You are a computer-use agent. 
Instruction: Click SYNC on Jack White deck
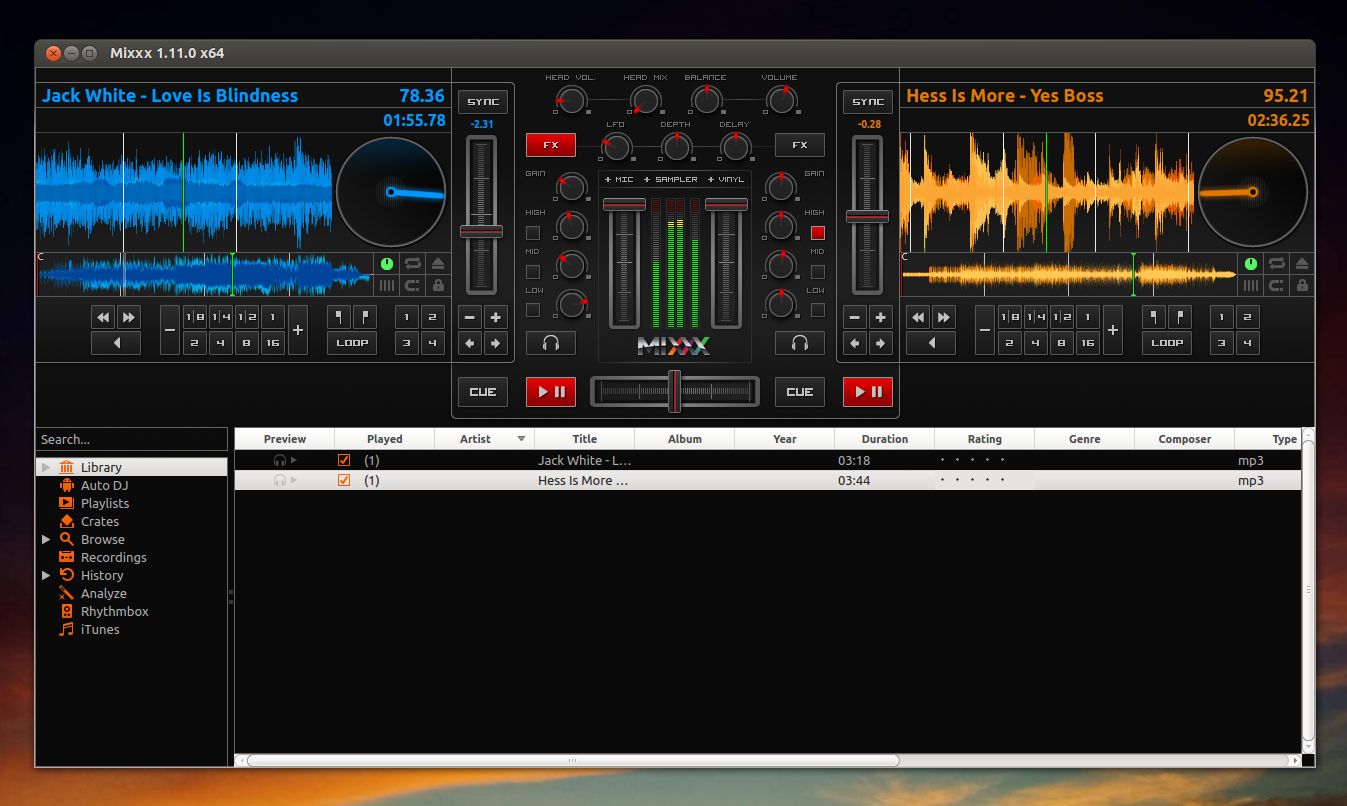pos(483,102)
